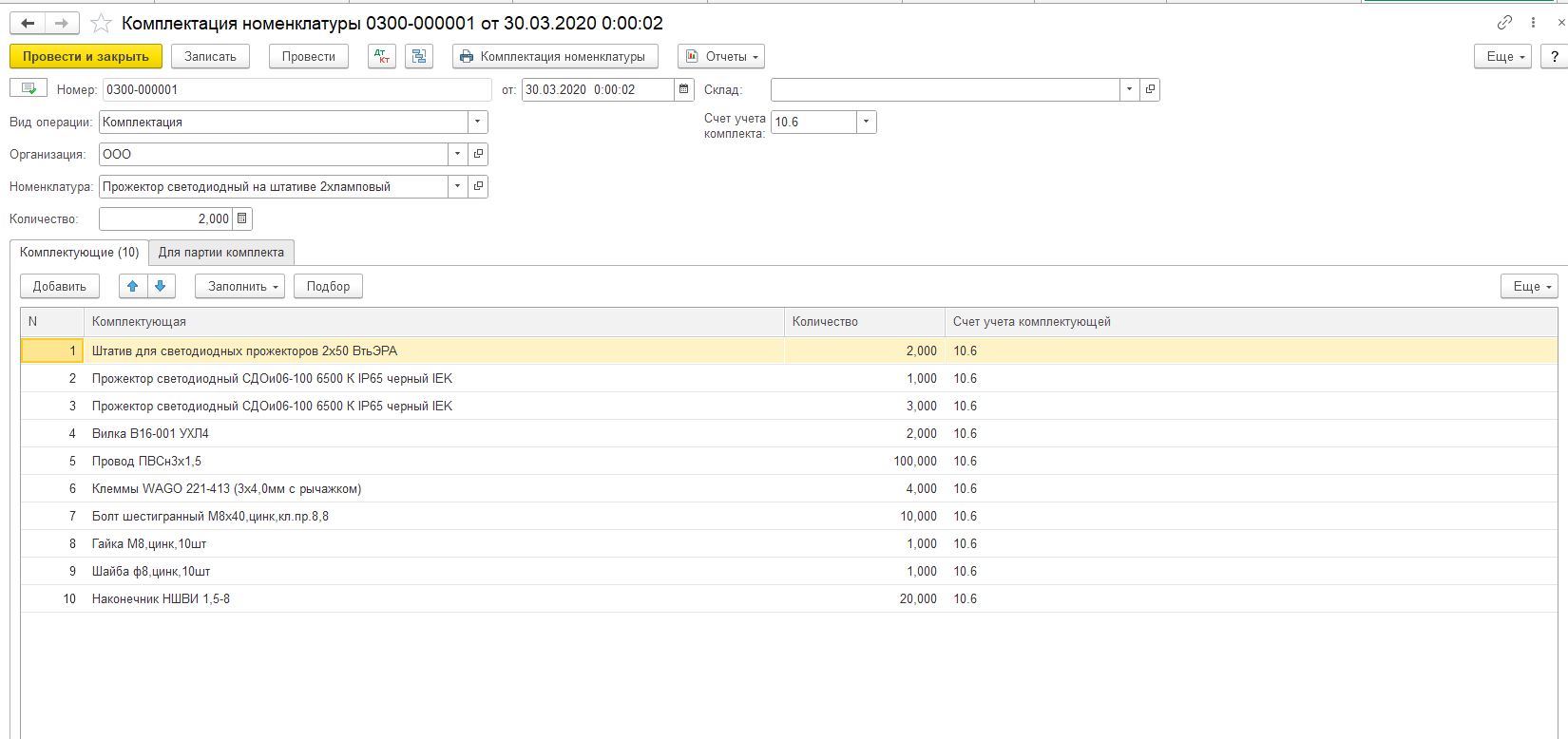Switch to Комплектующие (10) tab
The image size is (1568, 739).
point(80,252)
